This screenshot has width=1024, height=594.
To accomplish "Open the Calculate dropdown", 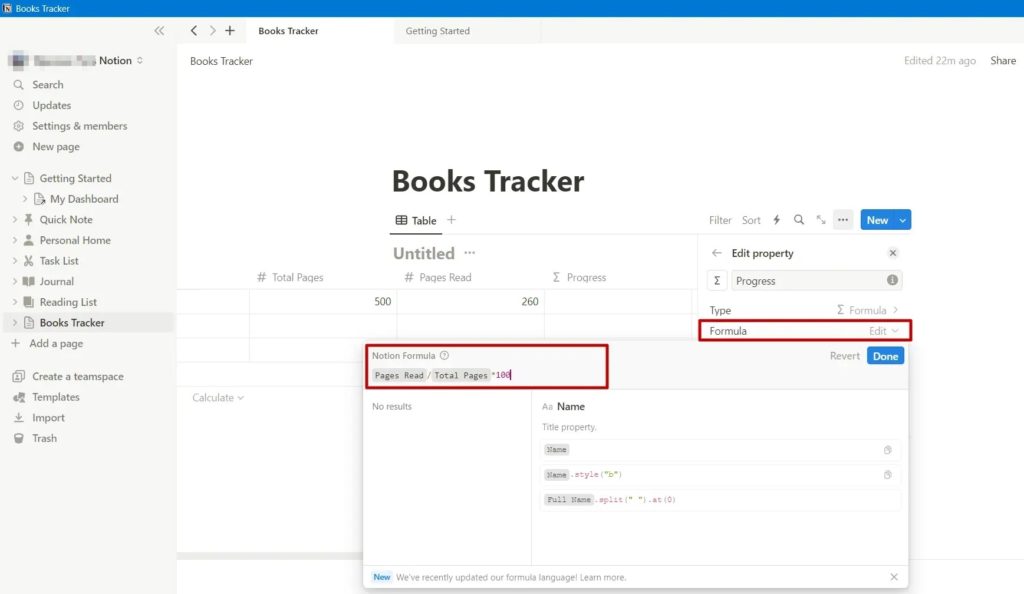I will (217, 398).
